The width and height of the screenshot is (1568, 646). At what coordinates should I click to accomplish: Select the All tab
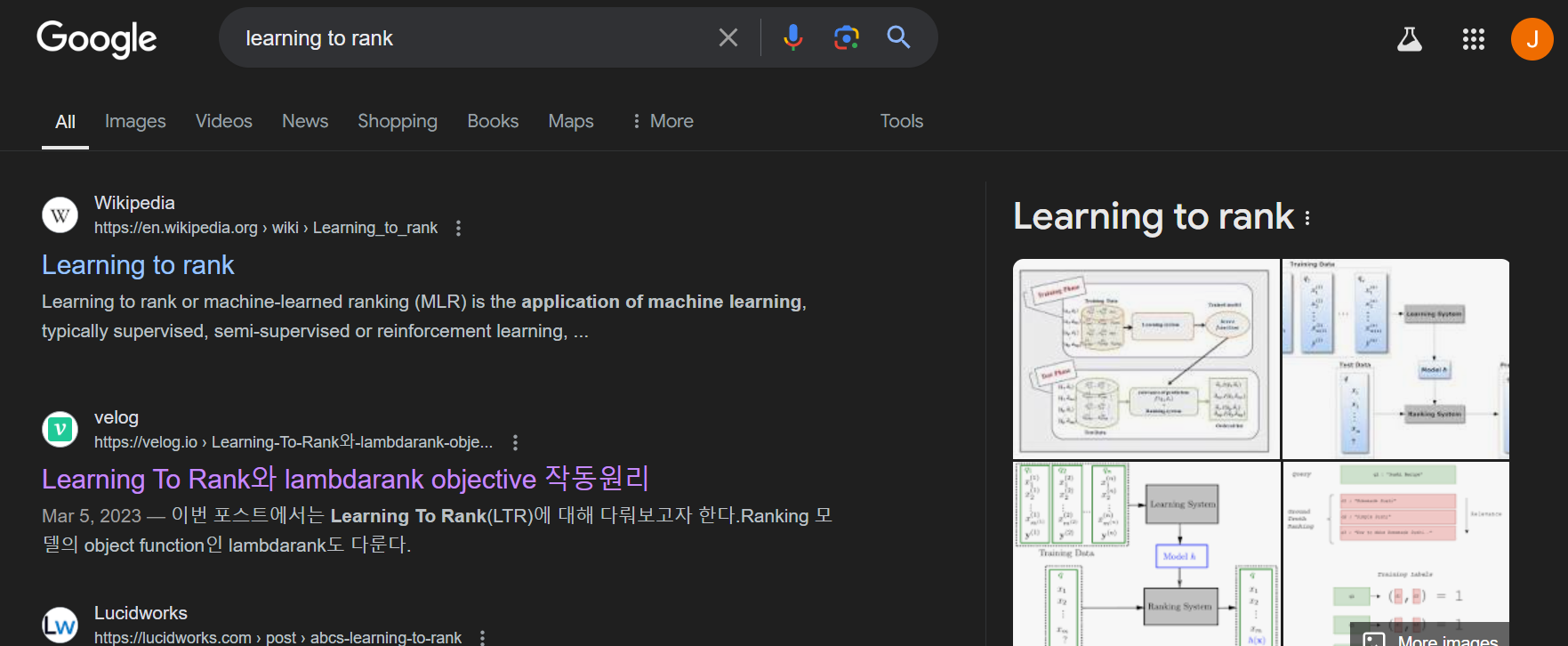(65, 122)
